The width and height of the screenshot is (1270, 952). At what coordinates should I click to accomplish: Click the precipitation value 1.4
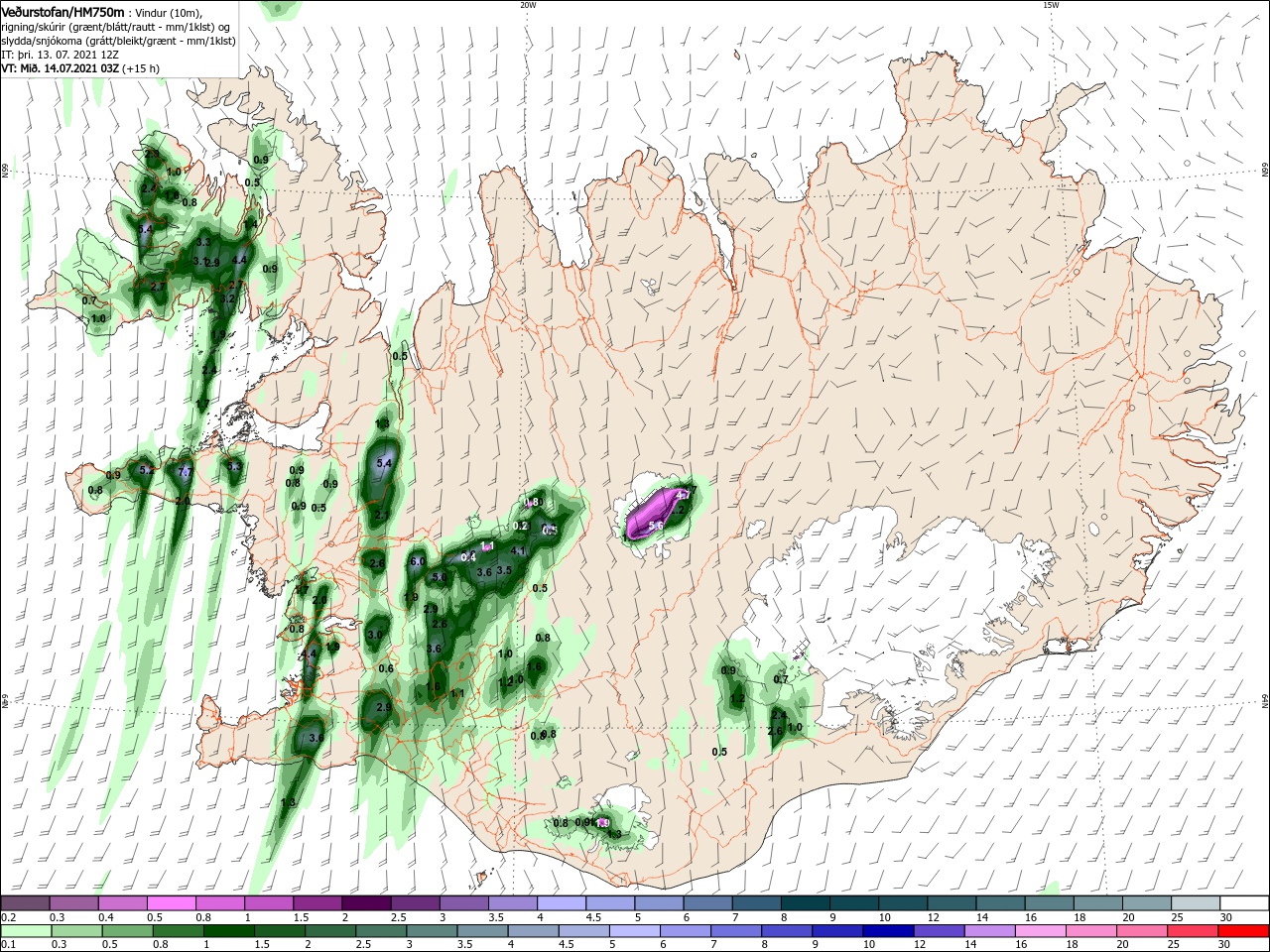(x=251, y=224)
